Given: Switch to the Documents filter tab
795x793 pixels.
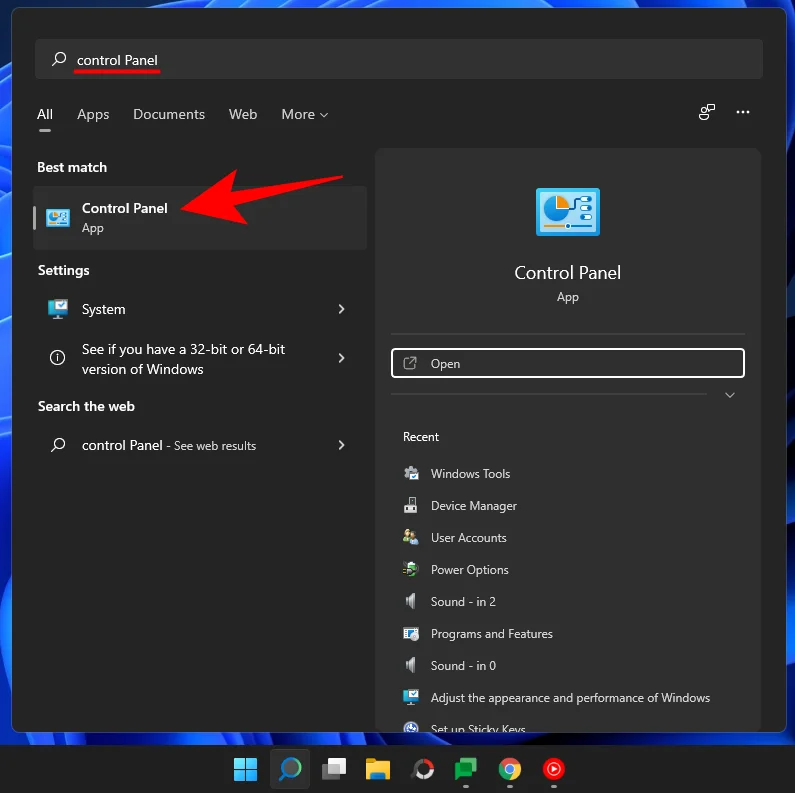Looking at the screenshot, I should (x=169, y=114).
